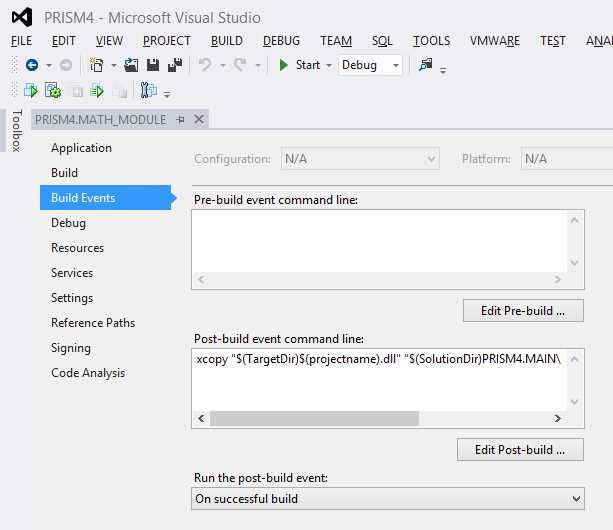
Task: Save the current file with the floppy icon
Action: (x=153, y=65)
